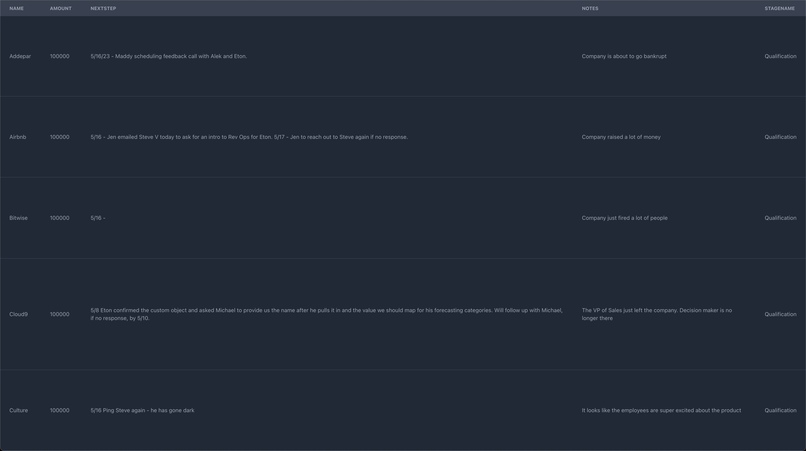This screenshot has width=806, height=451.
Task: Click the 100000 amount in Addepar row
Action: click(60, 57)
